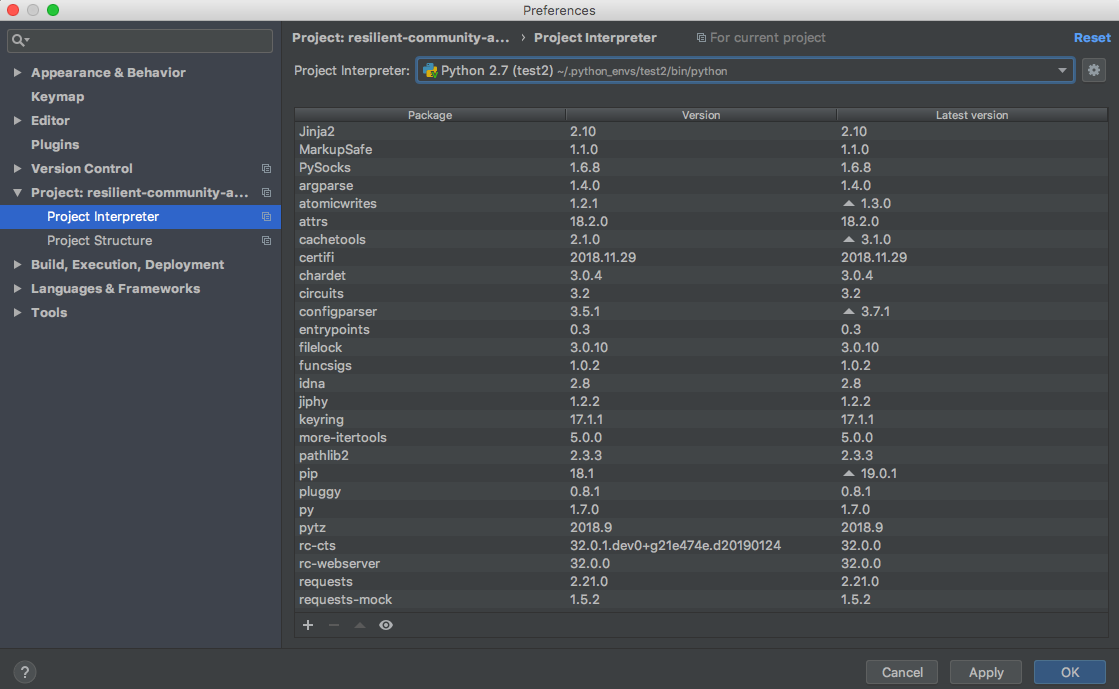
Task: Select the certifi package row
Action: [x=701, y=257]
